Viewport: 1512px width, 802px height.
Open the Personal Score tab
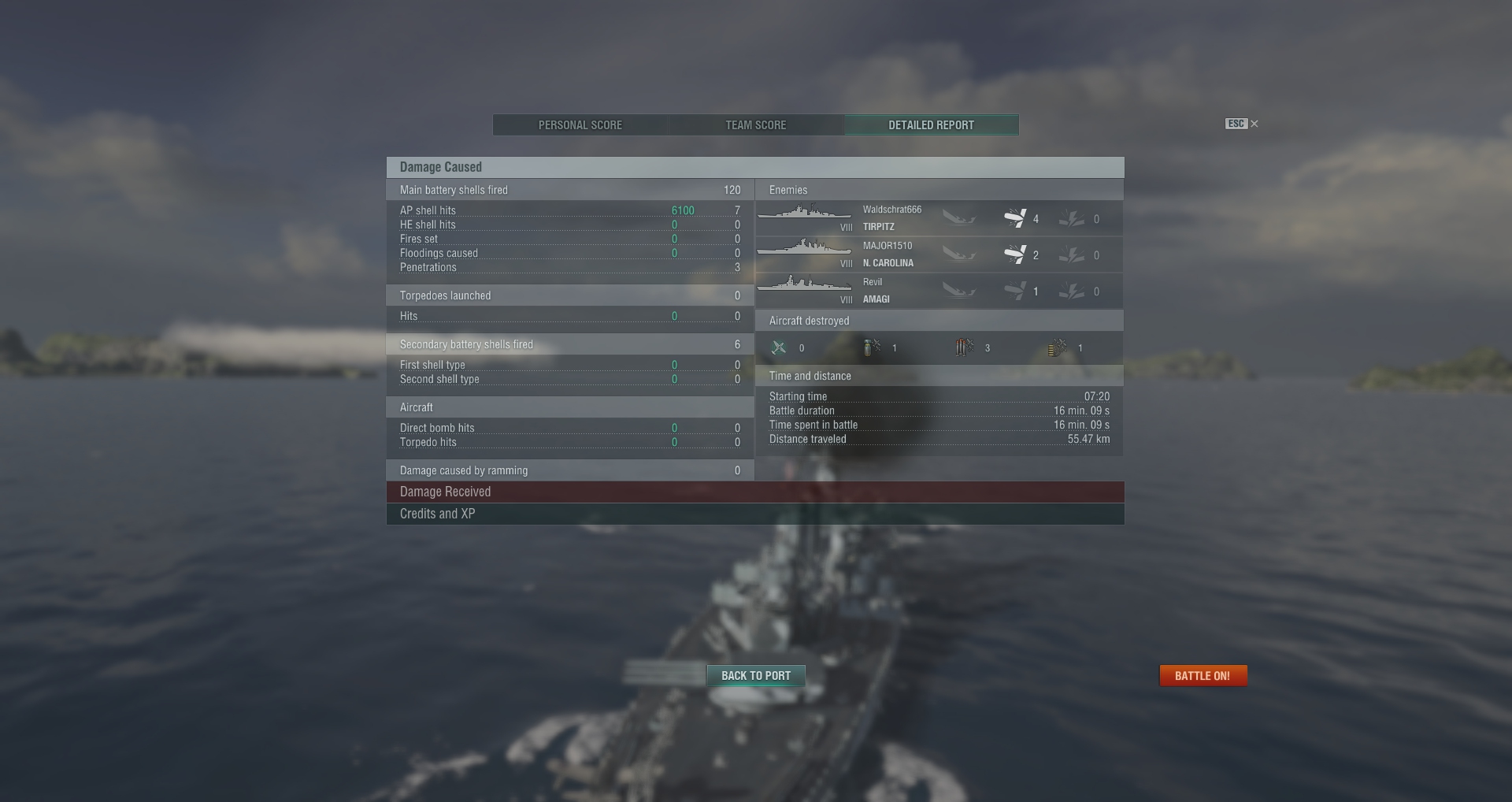[x=580, y=125]
